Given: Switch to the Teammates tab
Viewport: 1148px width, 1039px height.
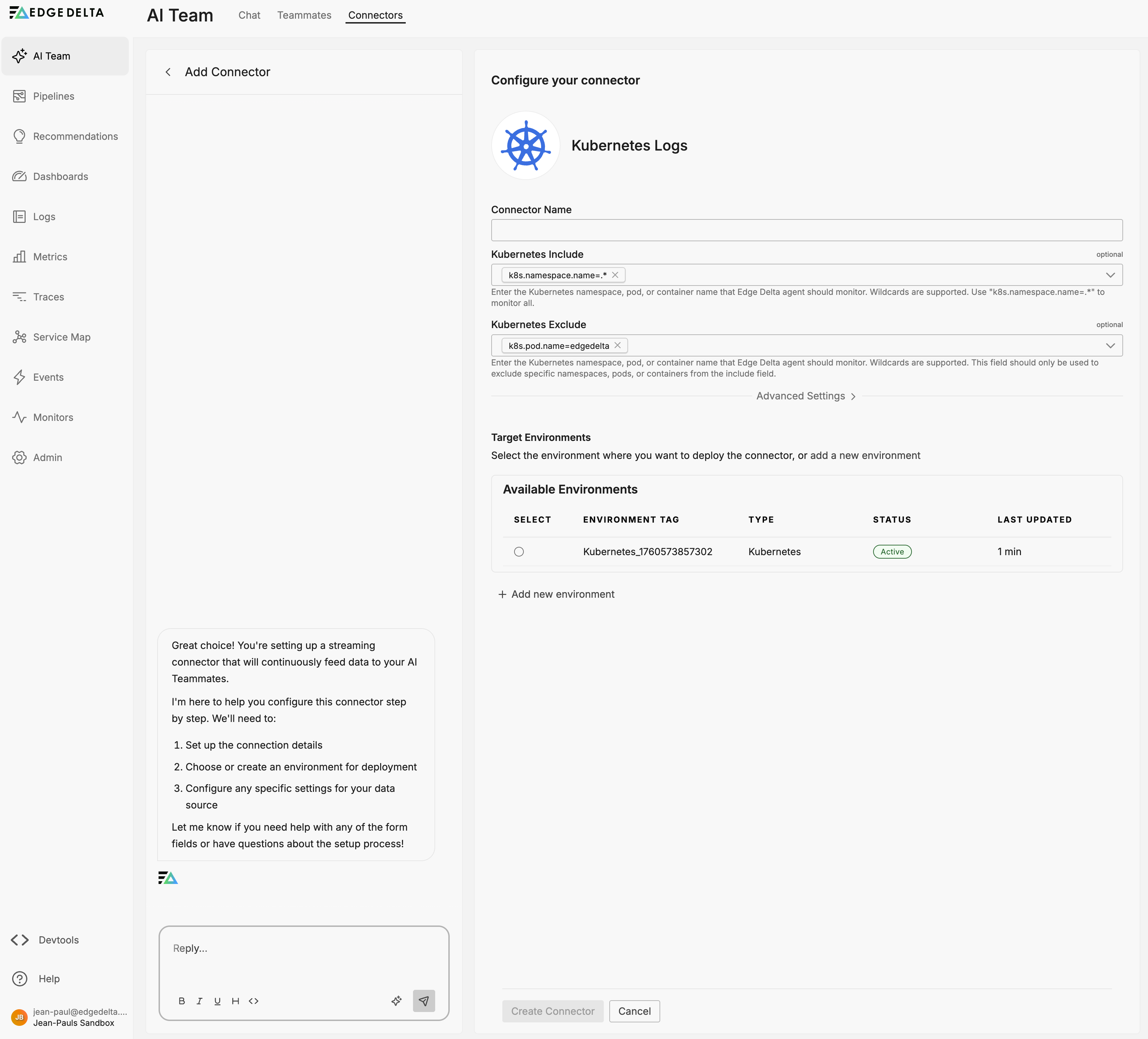Looking at the screenshot, I should 304,15.
